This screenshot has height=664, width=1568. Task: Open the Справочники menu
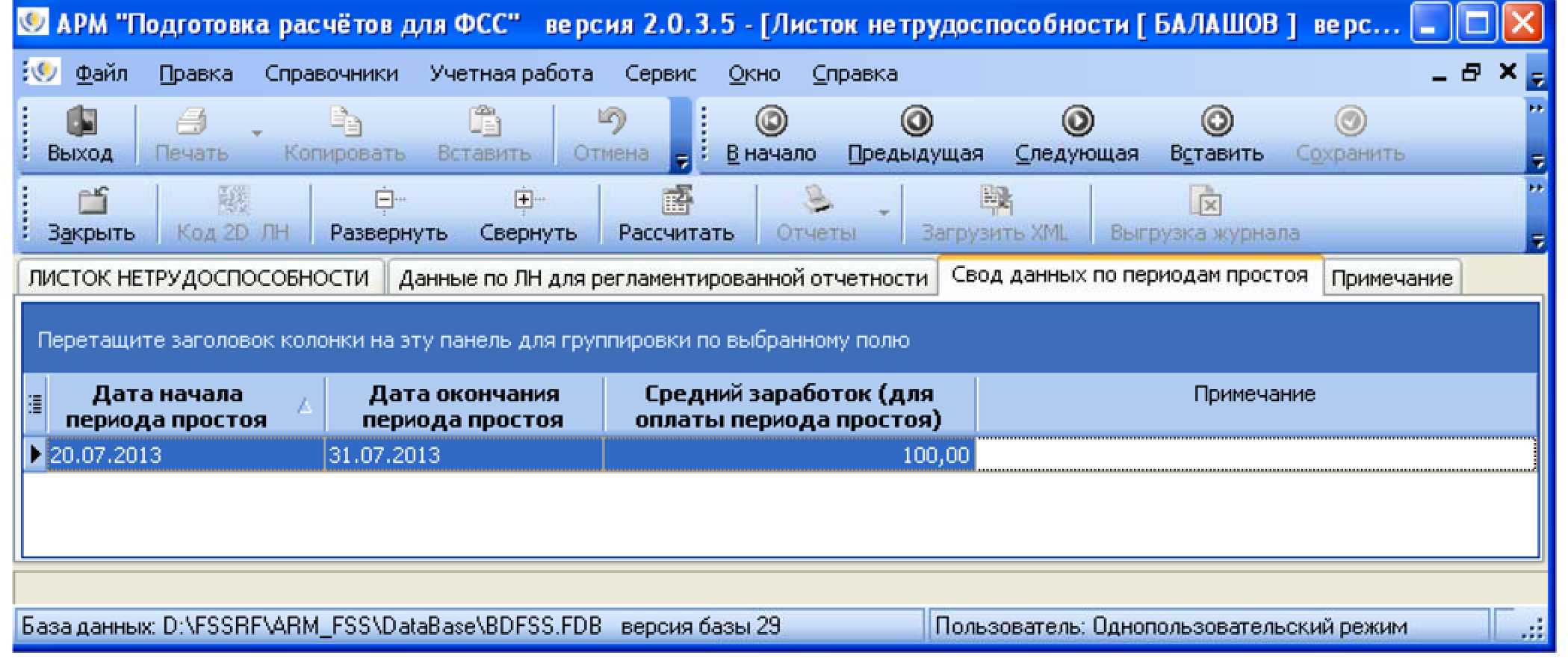point(332,73)
